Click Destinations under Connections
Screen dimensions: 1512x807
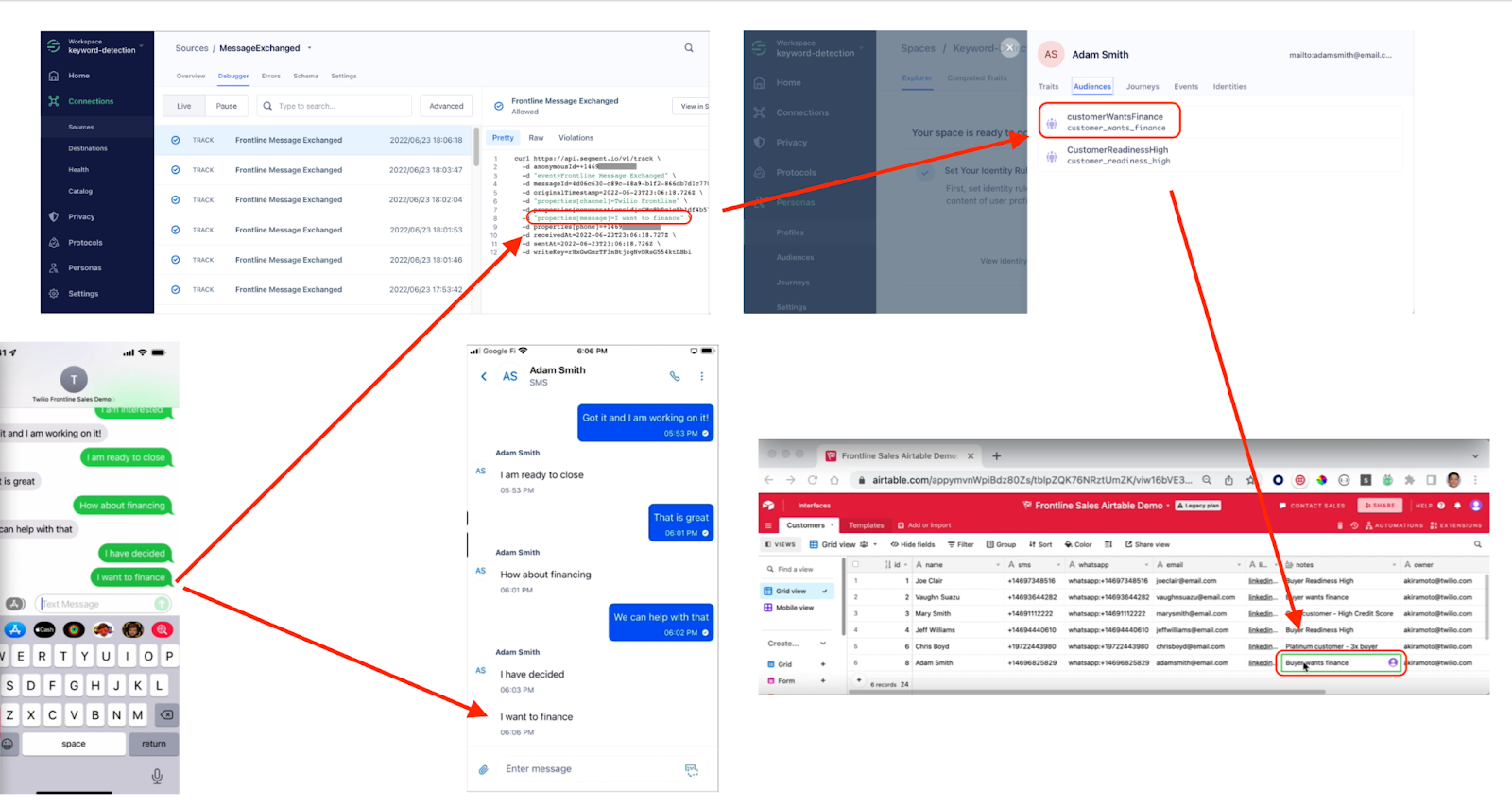point(88,148)
